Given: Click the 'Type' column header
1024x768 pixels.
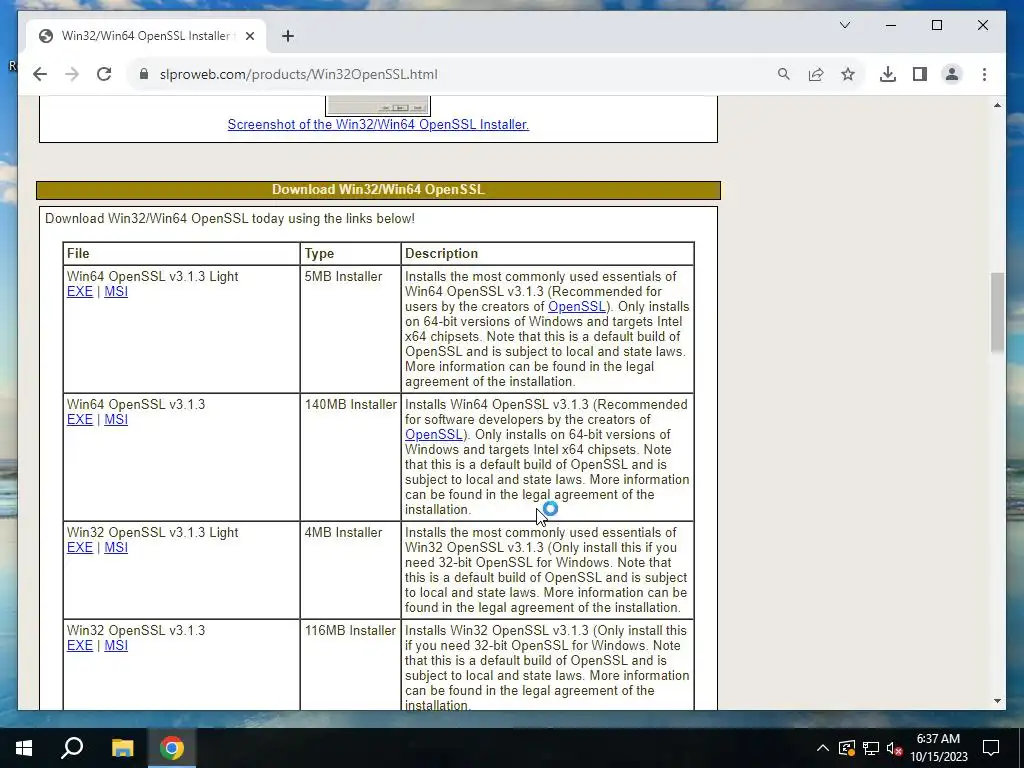Looking at the screenshot, I should click(x=350, y=253).
